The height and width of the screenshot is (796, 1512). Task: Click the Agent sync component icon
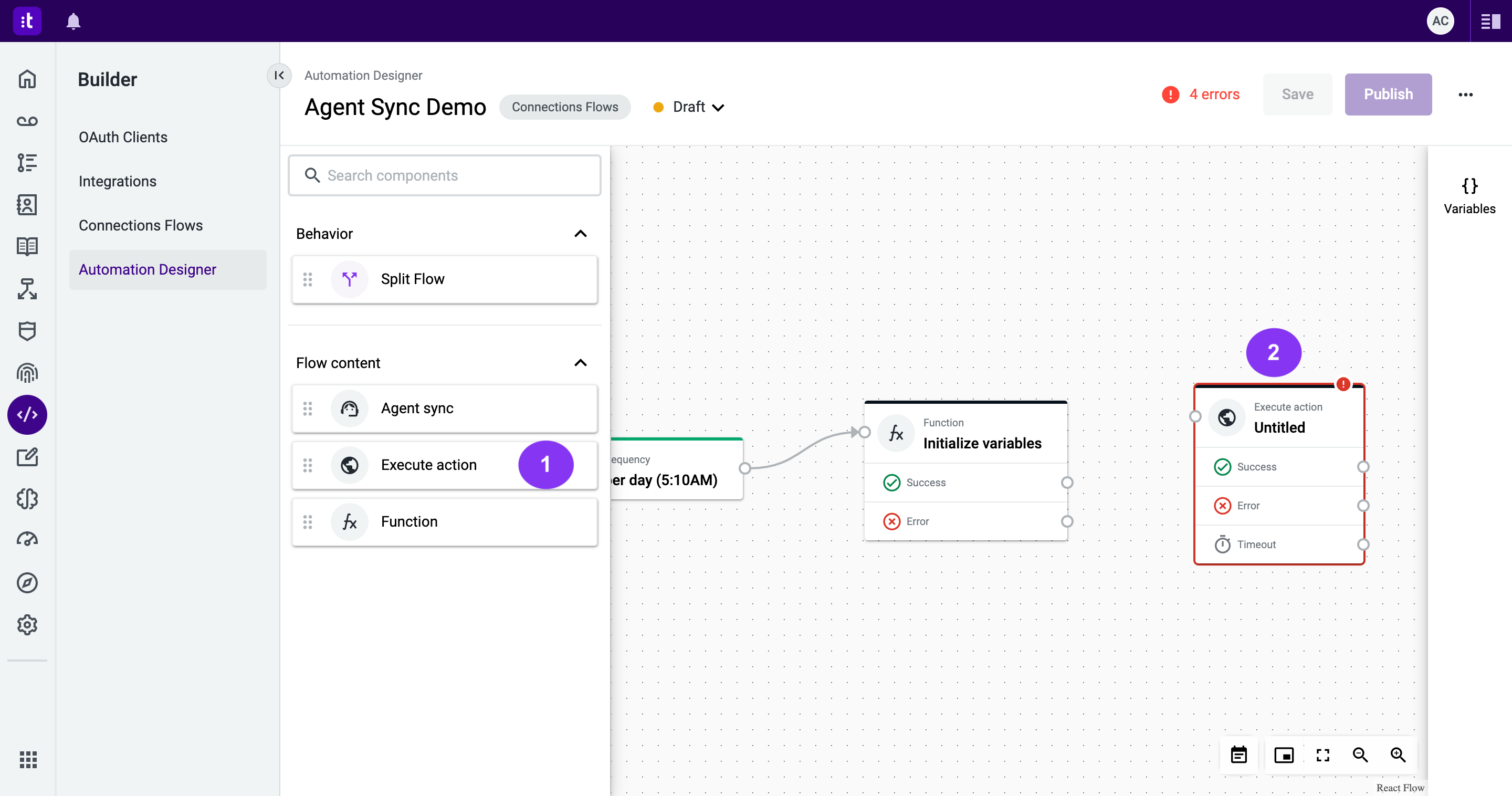click(x=349, y=408)
